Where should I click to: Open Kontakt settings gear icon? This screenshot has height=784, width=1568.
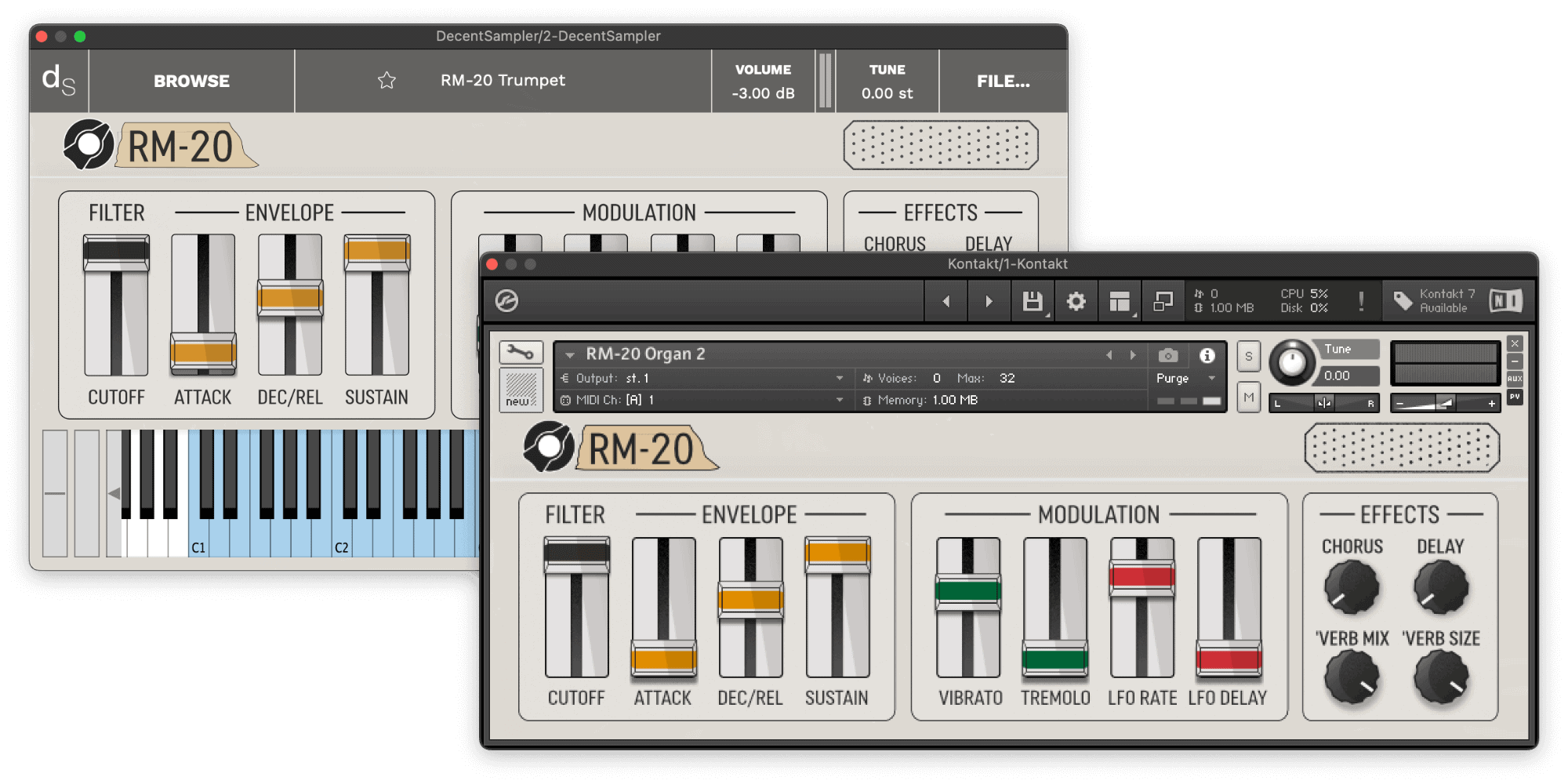[x=1076, y=301]
